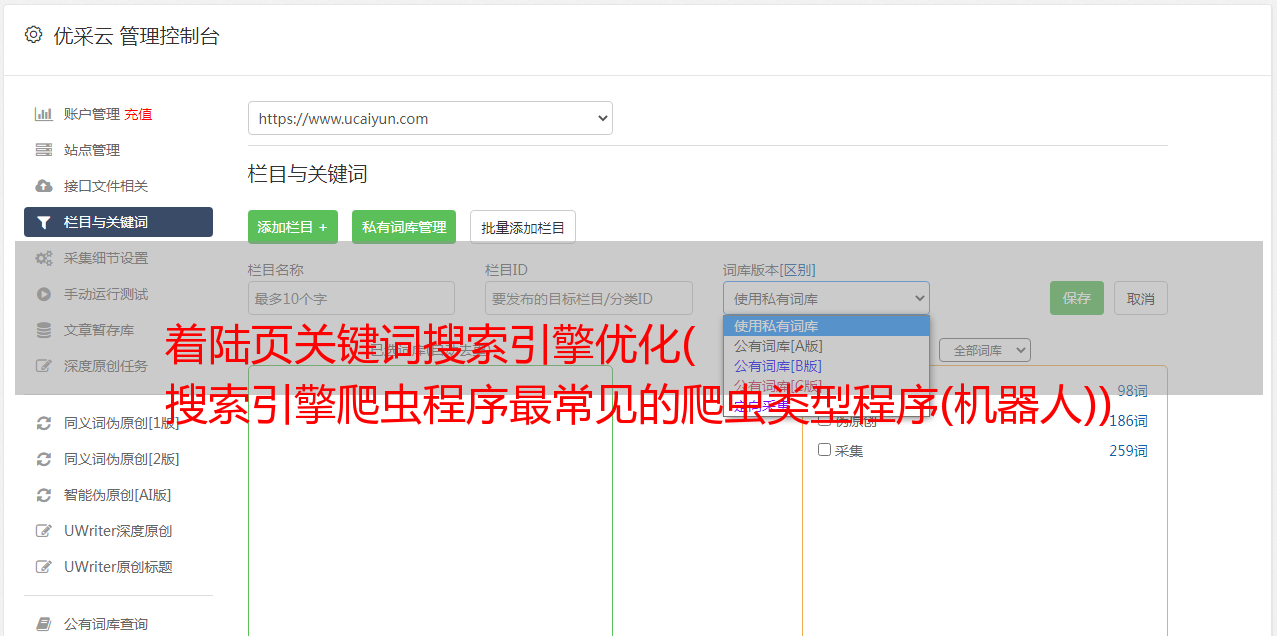The height and width of the screenshot is (636, 1277).
Task: Open the 词库版本[区别] dropdown
Action: [x=826, y=298]
